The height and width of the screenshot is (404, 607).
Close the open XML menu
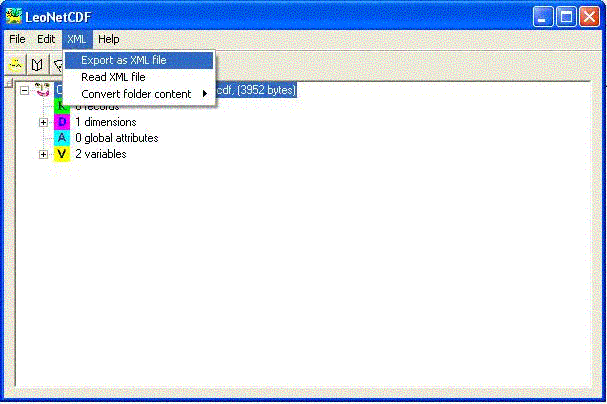77,39
